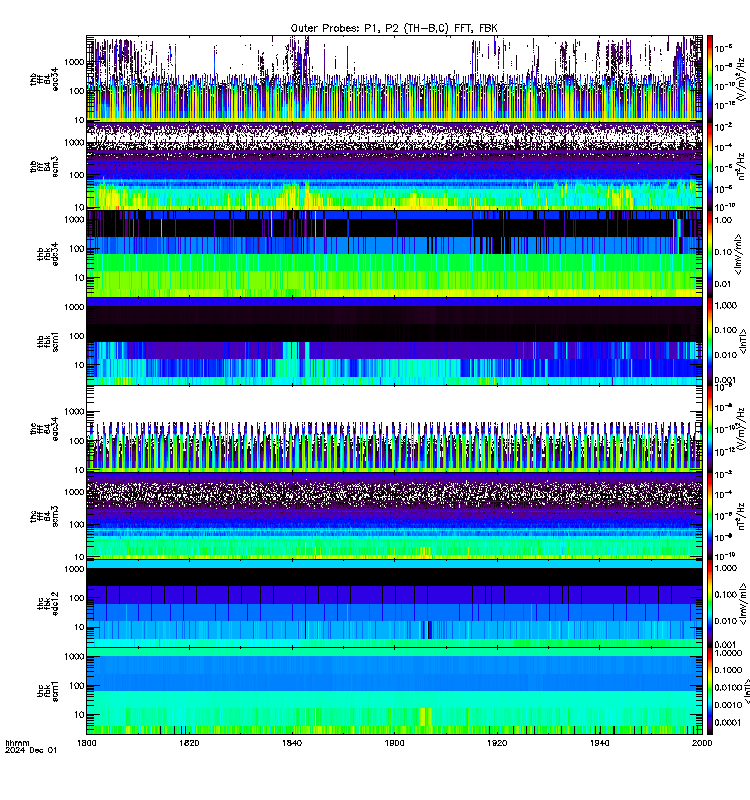
Task: Click the '<|mV/m|>' unit label of thc edc12 color bar
Action: point(742,604)
